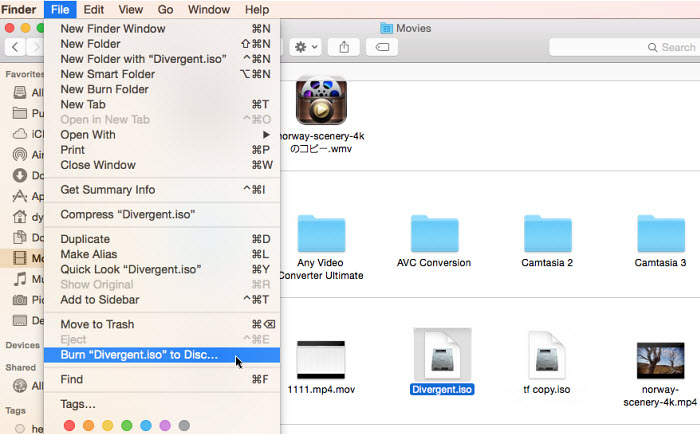Click the Share toolbar button

[344, 47]
